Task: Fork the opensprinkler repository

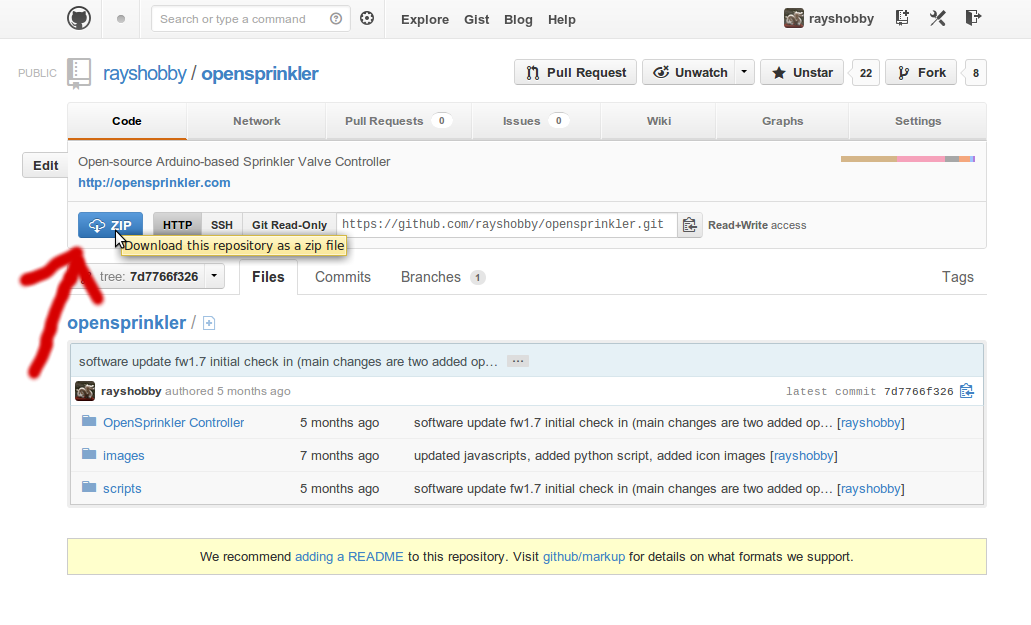Action: (921, 72)
